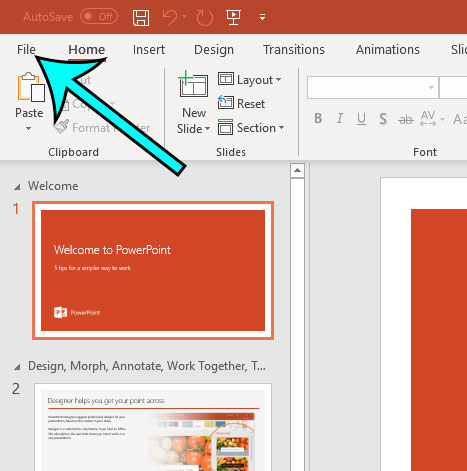Click the Redo/Repeat icon
This screenshot has height=471, width=467.
(204, 17)
